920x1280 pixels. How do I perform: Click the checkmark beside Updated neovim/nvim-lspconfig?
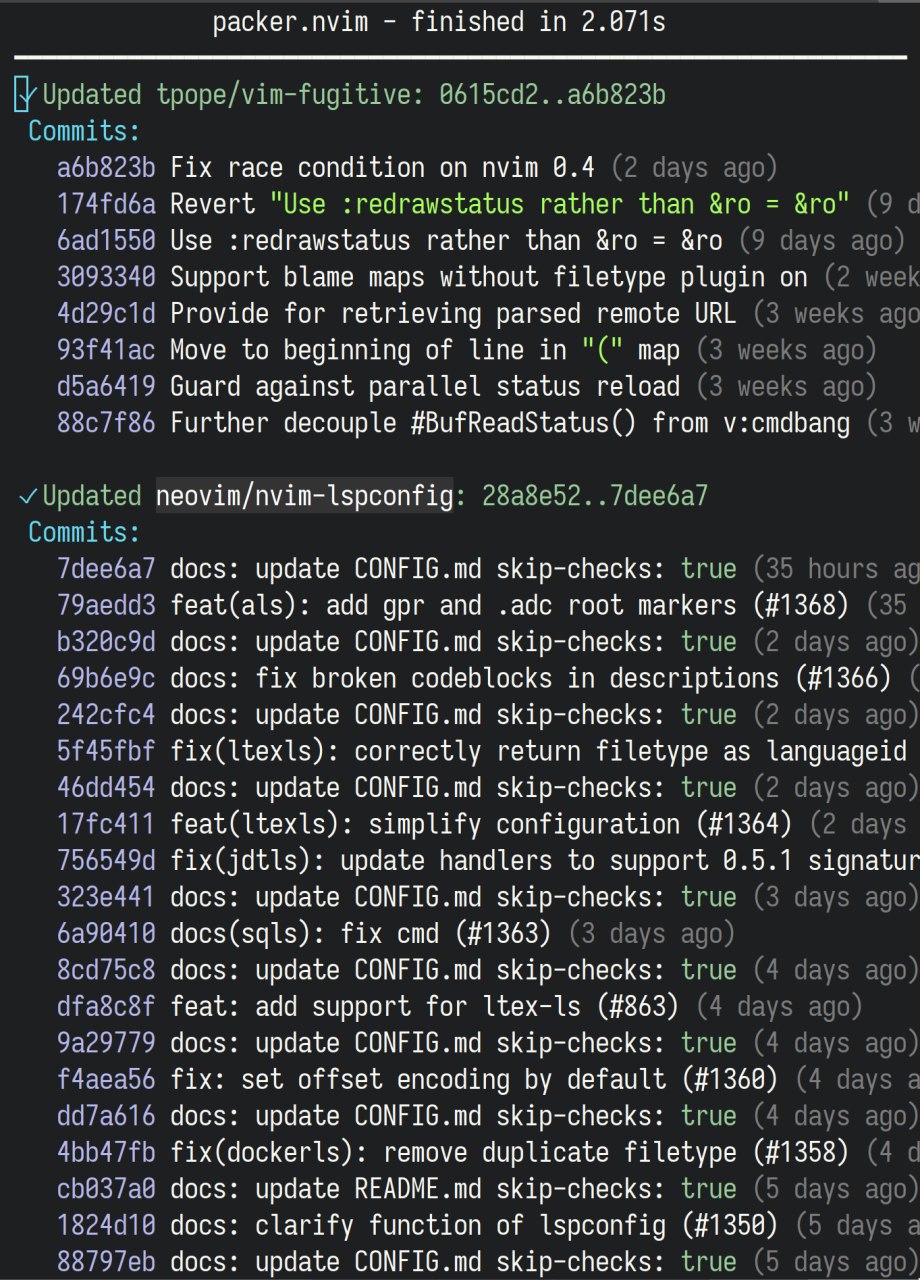point(28,496)
